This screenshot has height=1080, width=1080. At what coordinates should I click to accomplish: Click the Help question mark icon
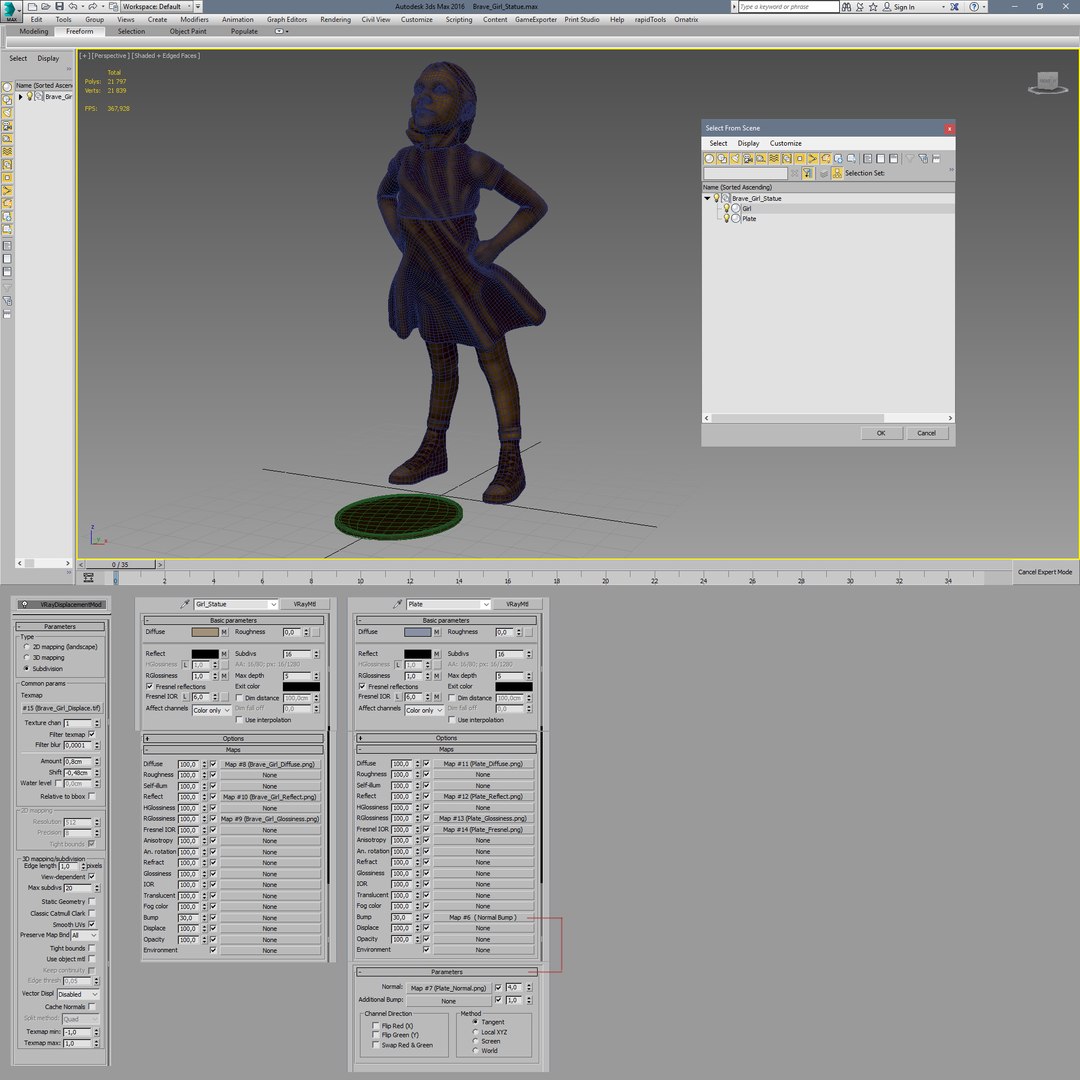pyautogui.click(x=974, y=7)
